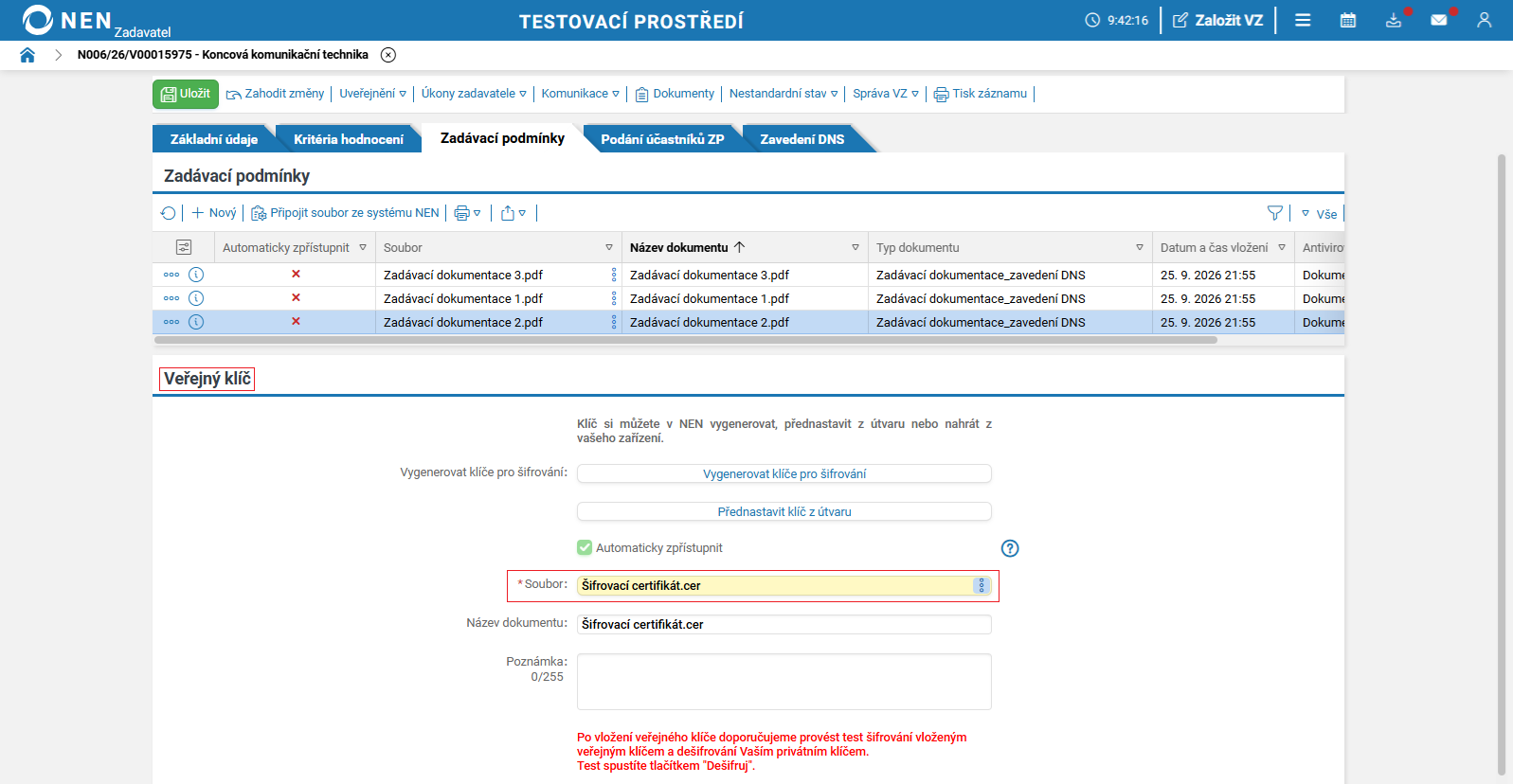Switch to the Zavedení DNS tab
The width and height of the screenshot is (1513, 784).
click(802, 139)
